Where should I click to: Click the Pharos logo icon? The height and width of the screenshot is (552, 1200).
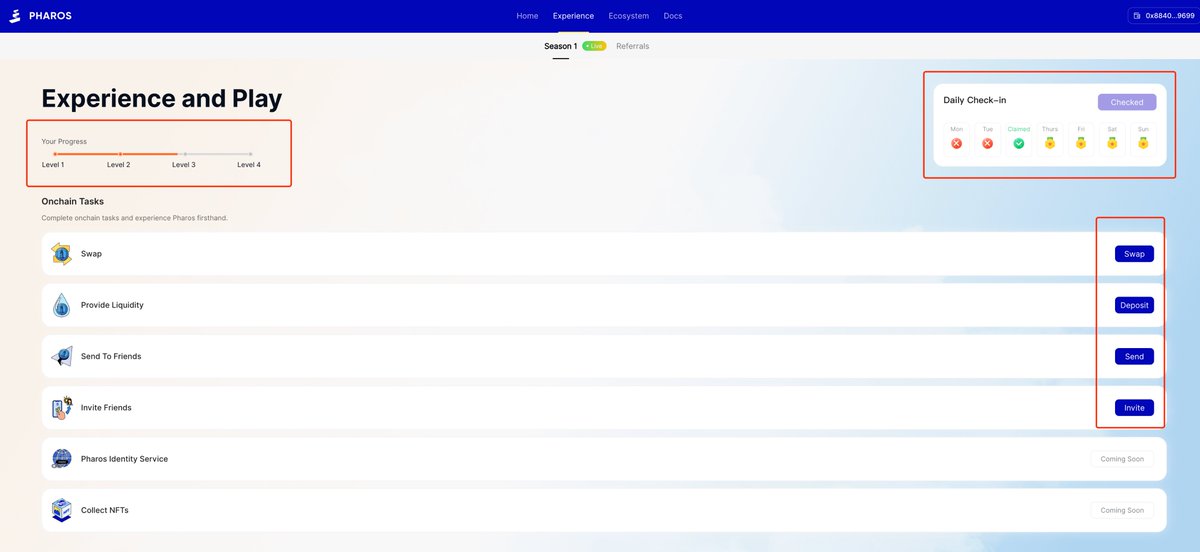pos(15,16)
